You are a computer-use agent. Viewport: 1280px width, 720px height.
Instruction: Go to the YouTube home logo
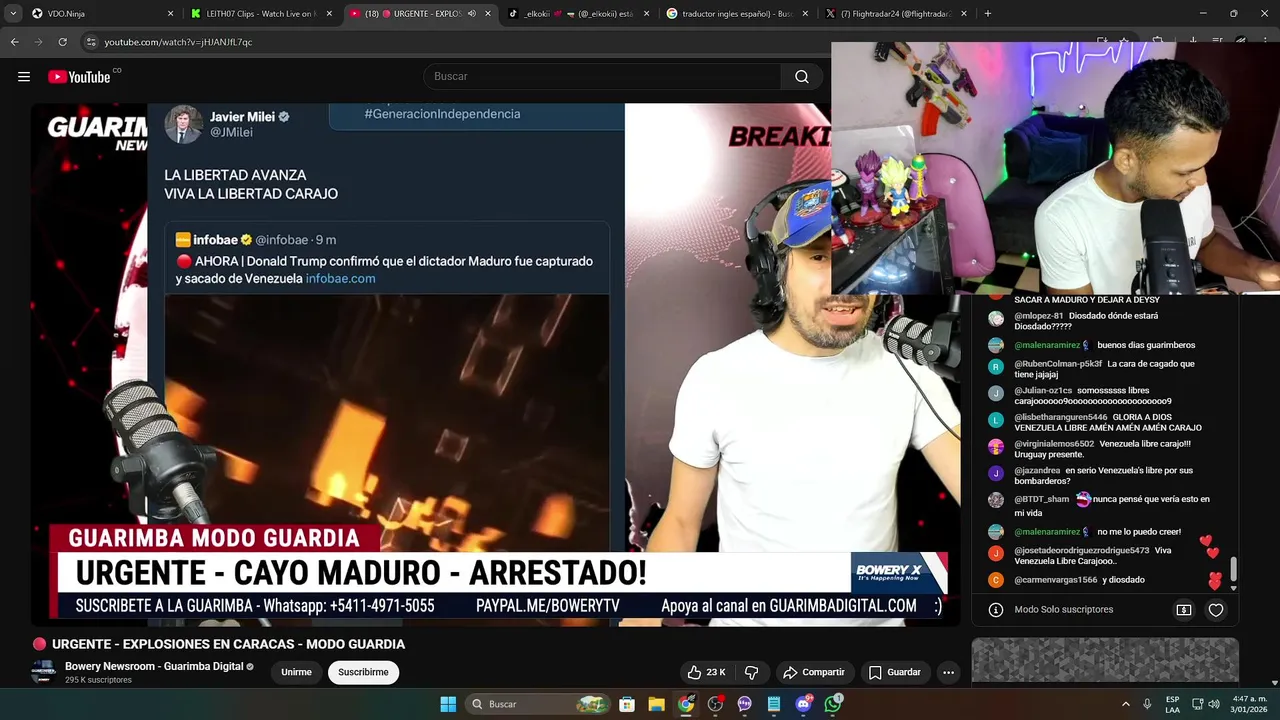[x=79, y=77]
